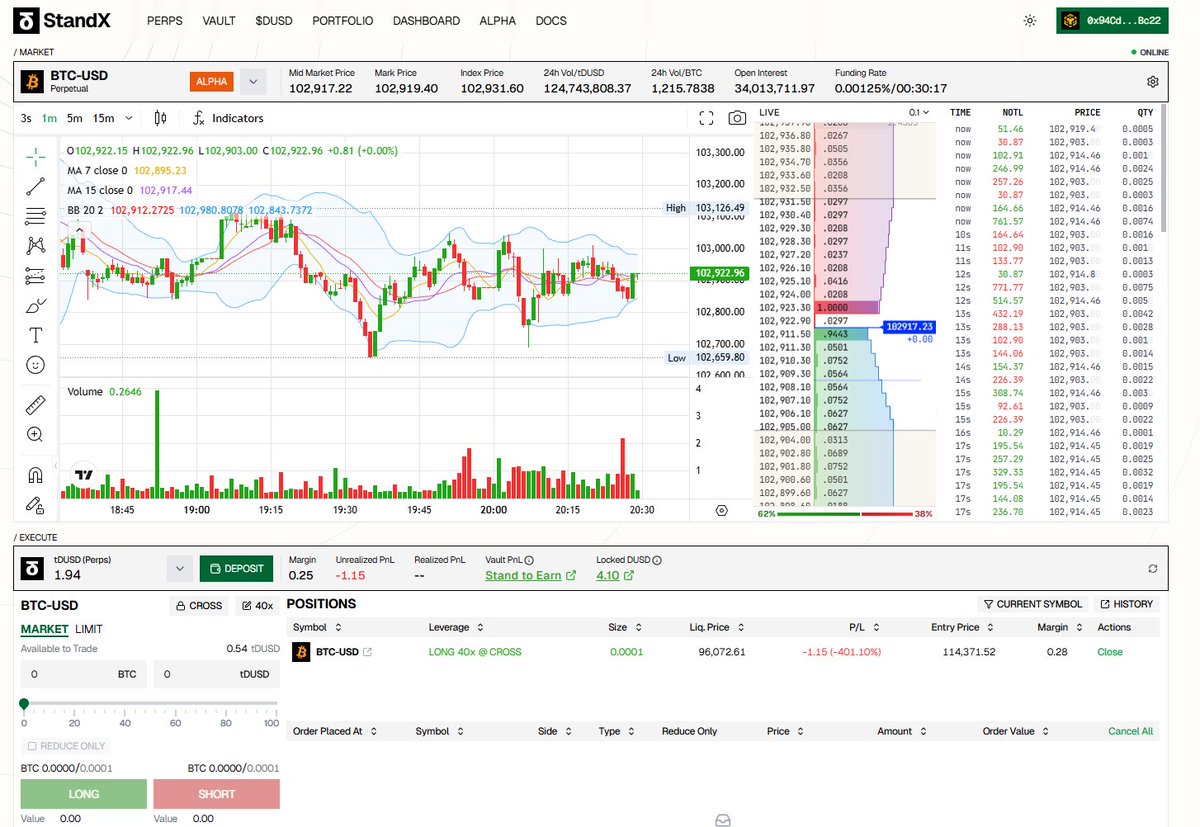Image resolution: width=1200 pixels, height=827 pixels.
Task: Sort positions by Entry Price column
Action: [961, 627]
